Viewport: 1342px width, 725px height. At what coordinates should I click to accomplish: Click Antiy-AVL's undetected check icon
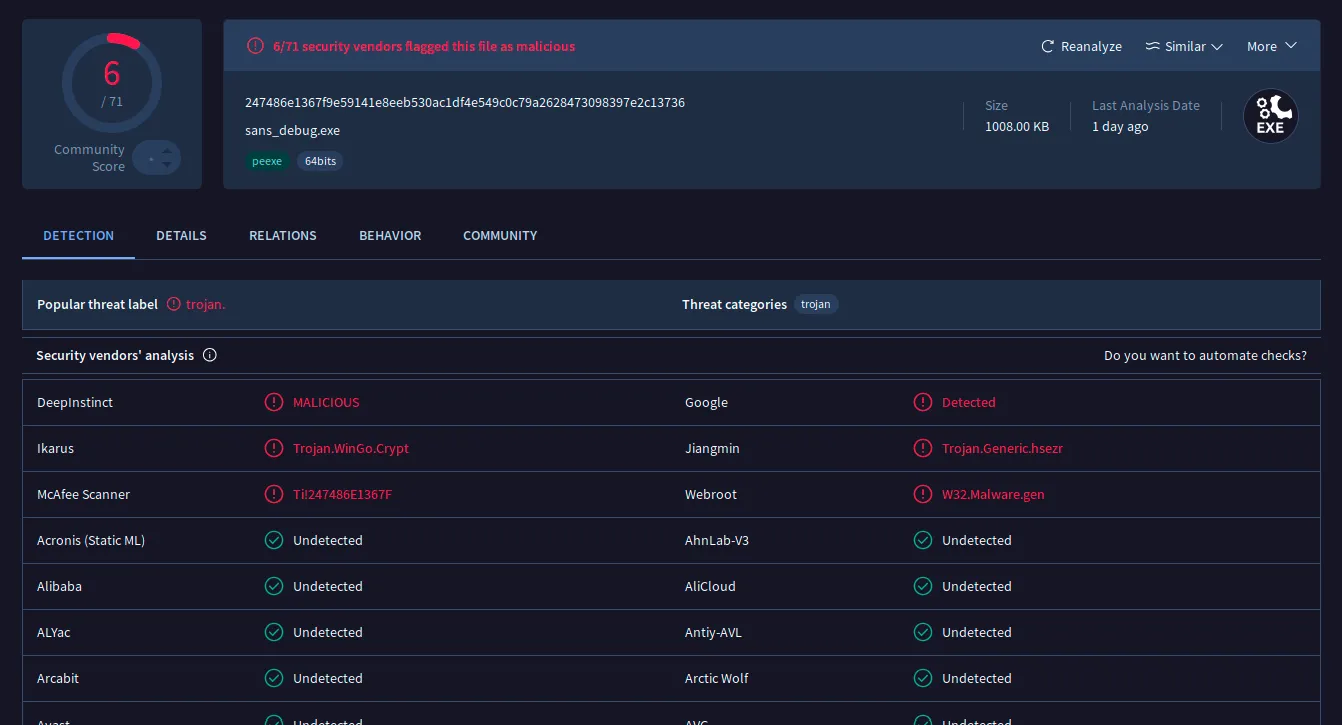pyautogui.click(x=923, y=632)
